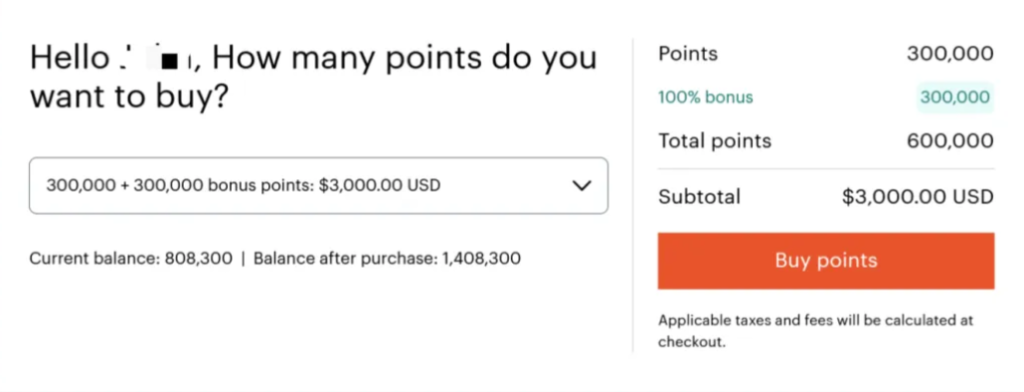Select the $3,000.00 USD subtotal amount
1024x392 pixels.
tap(918, 197)
